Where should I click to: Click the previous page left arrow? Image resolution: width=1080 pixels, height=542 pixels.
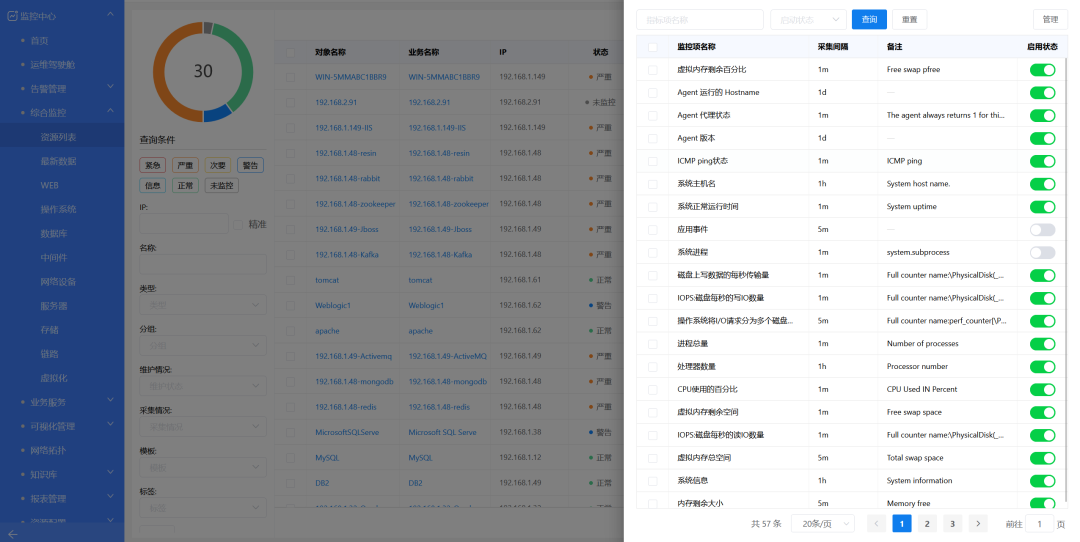[876, 523]
